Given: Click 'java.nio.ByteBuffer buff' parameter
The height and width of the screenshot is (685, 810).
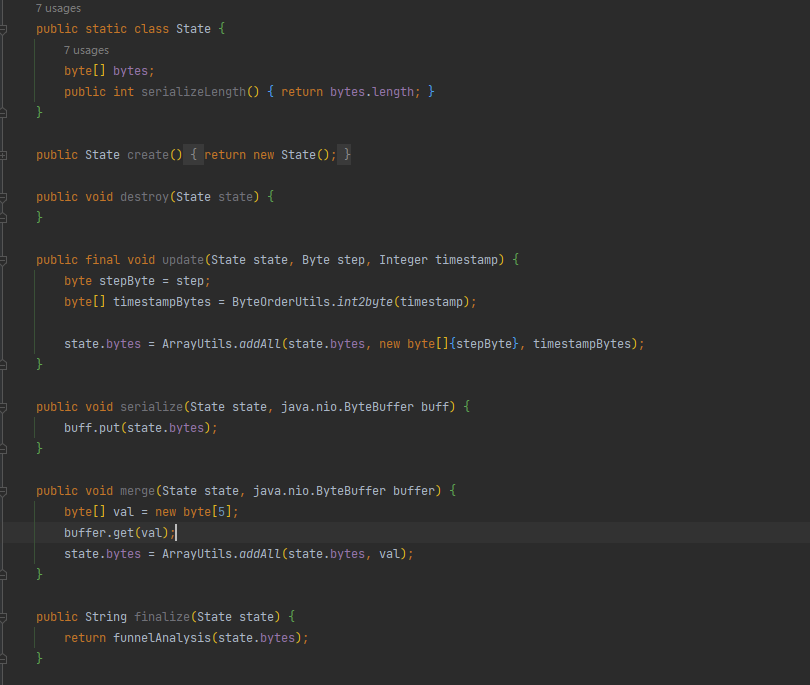Looking at the screenshot, I should pyautogui.click(x=365, y=407).
